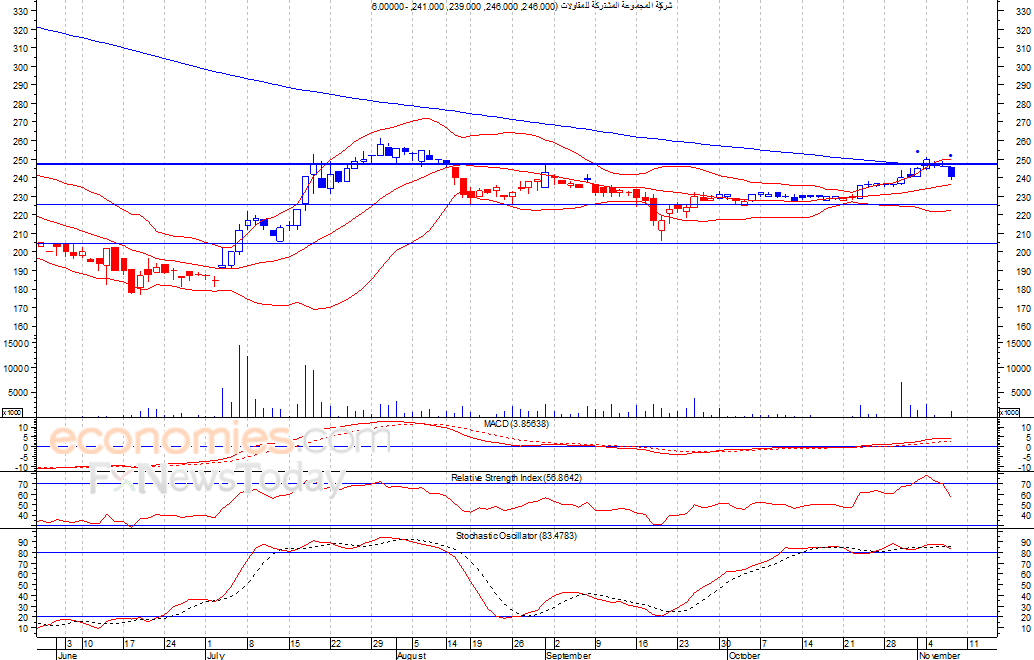Select 15000 on left volume axis
This screenshot has height=660, width=1034.
[16, 344]
